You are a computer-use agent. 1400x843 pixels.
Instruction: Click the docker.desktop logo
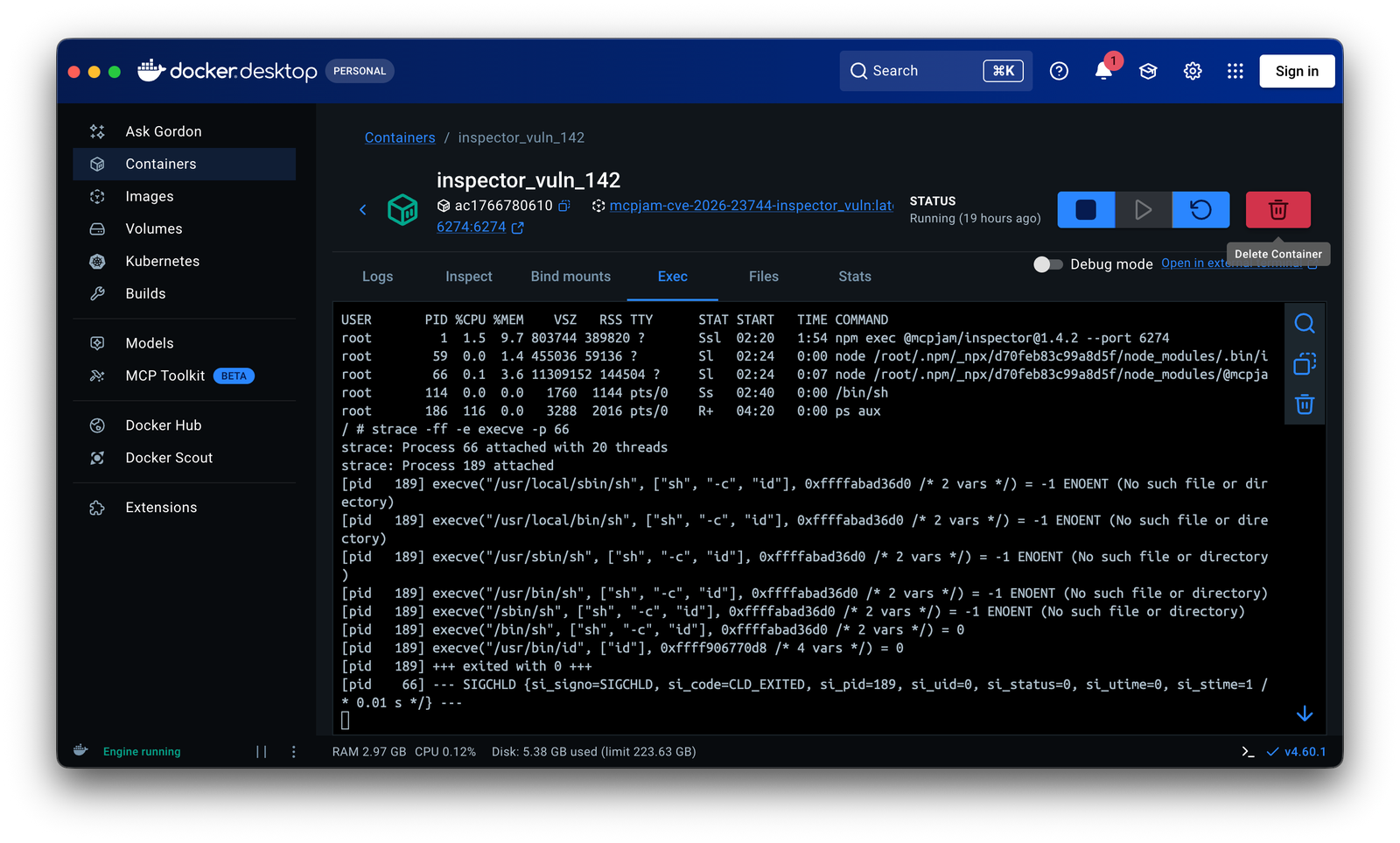227,71
